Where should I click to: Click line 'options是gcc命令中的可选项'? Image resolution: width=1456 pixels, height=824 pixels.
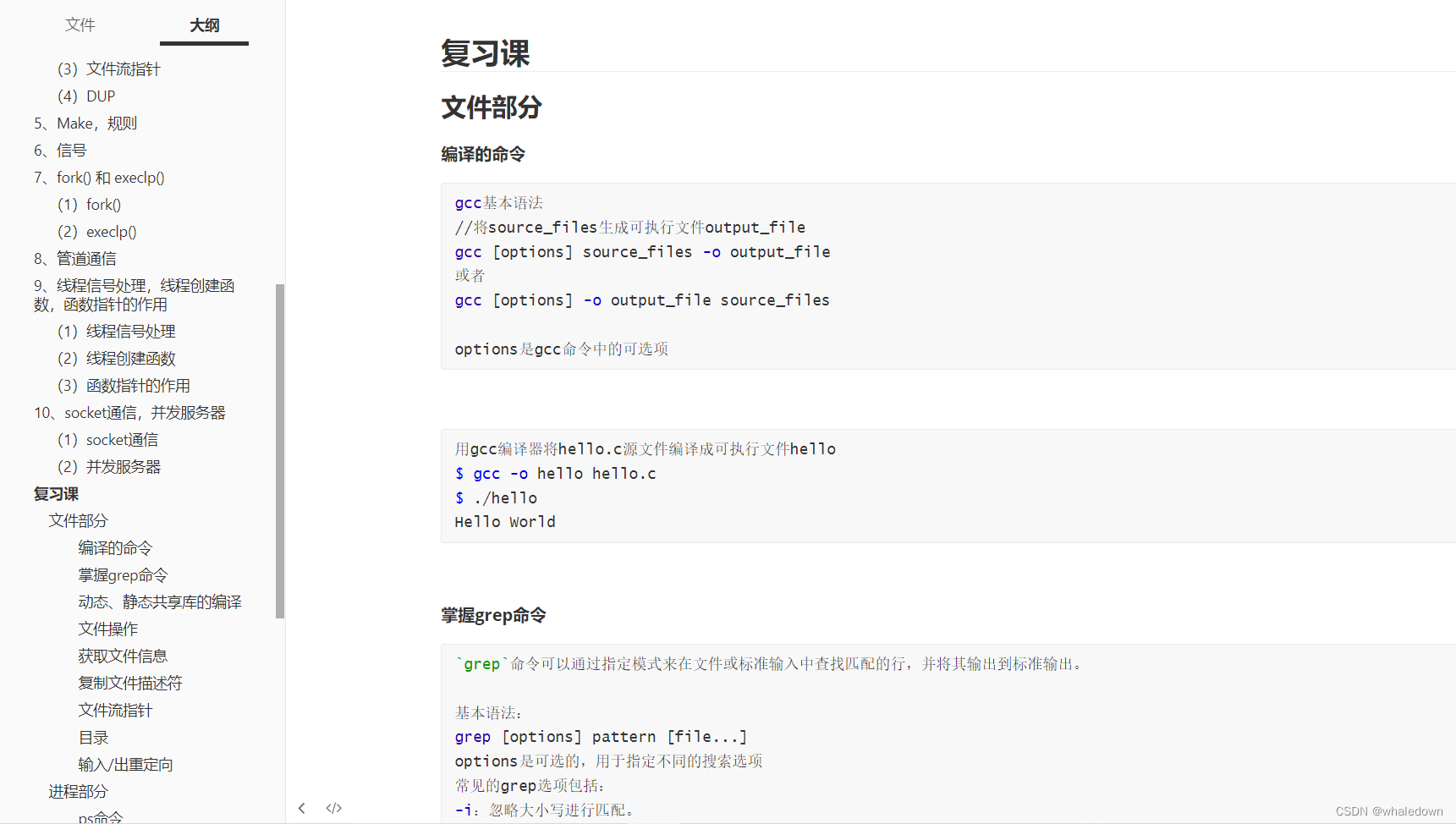coord(562,349)
